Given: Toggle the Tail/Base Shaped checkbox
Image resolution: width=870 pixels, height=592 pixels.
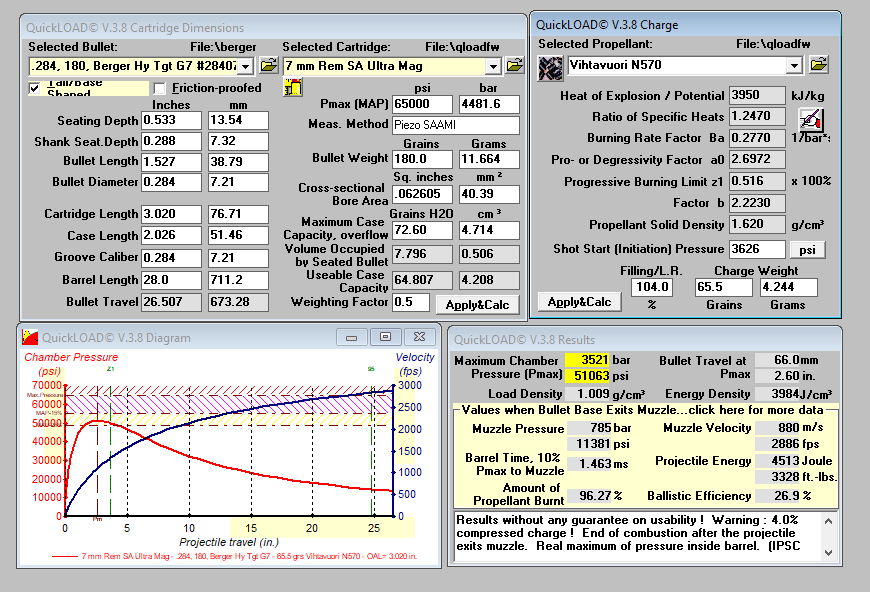Looking at the screenshot, I should click(x=36, y=89).
